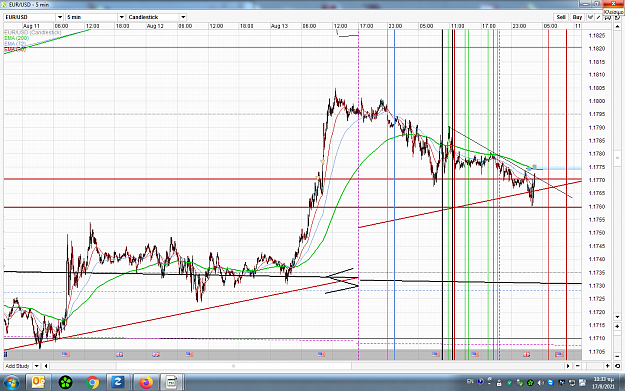Click the EMA (72) legend label
625x391 pixels.
coord(15,43)
